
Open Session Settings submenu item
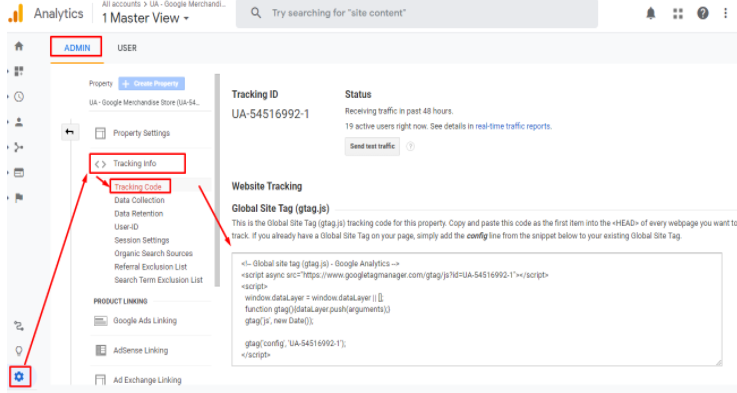[141, 240]
